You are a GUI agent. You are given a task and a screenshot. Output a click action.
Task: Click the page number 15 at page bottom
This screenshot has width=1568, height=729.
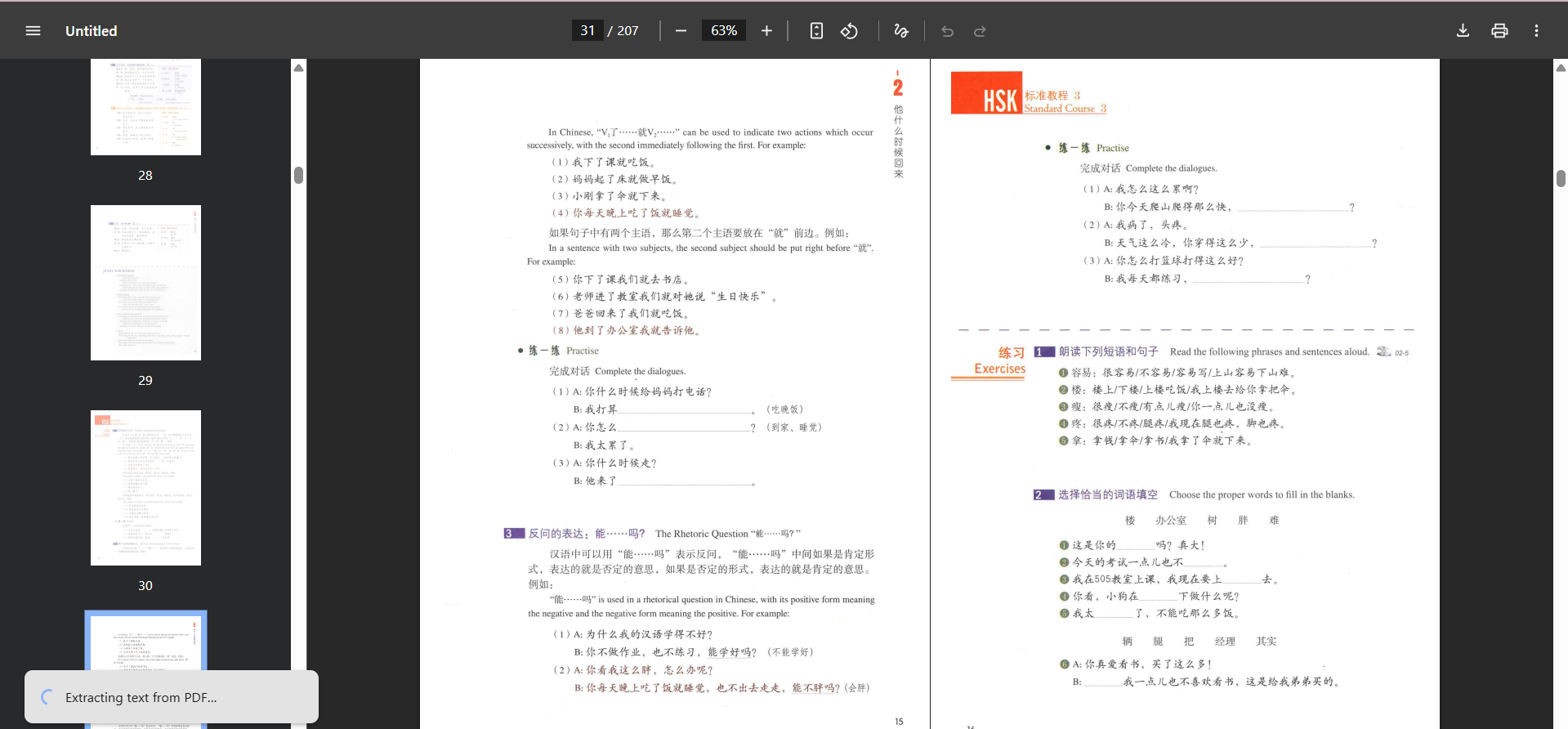(x=899, y=722)
